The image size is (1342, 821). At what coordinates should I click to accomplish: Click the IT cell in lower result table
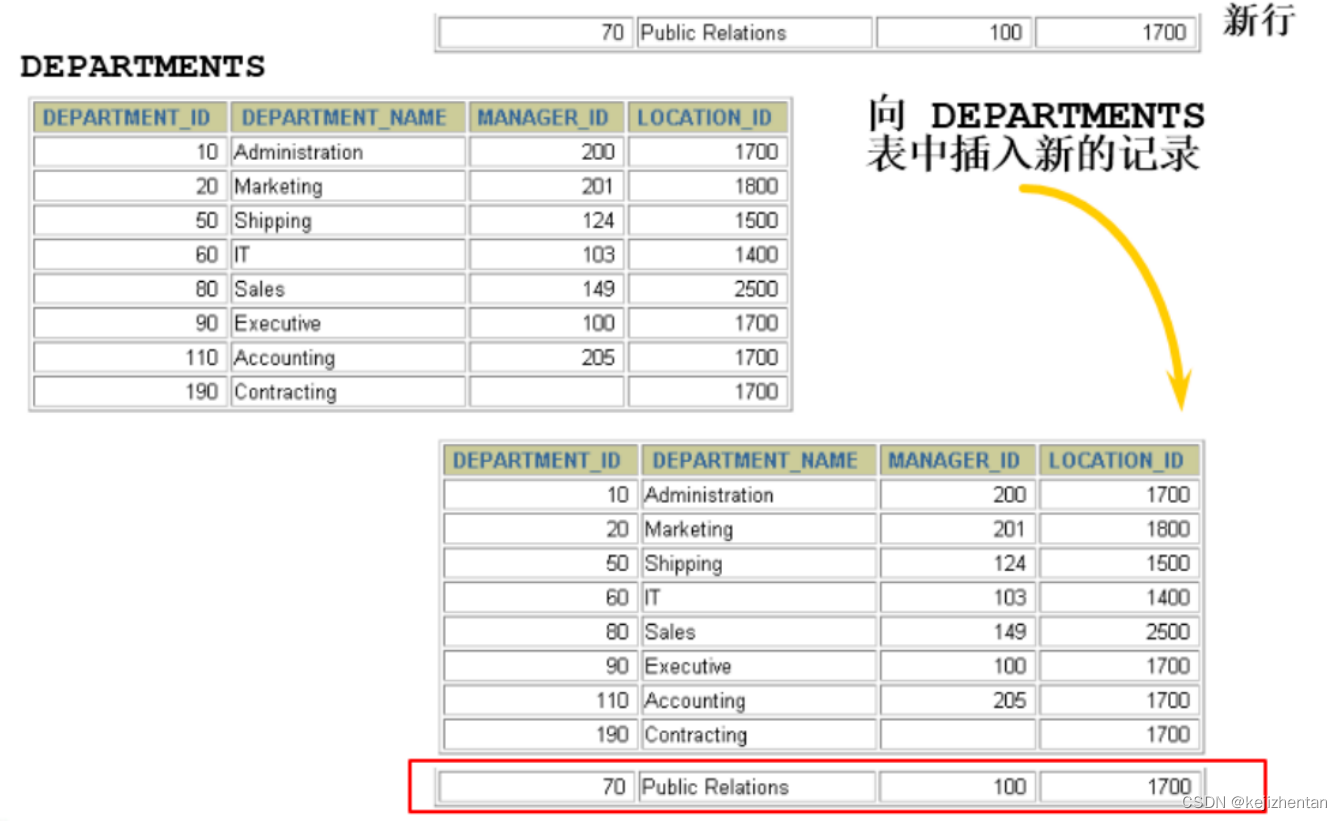tap(759, 597)
